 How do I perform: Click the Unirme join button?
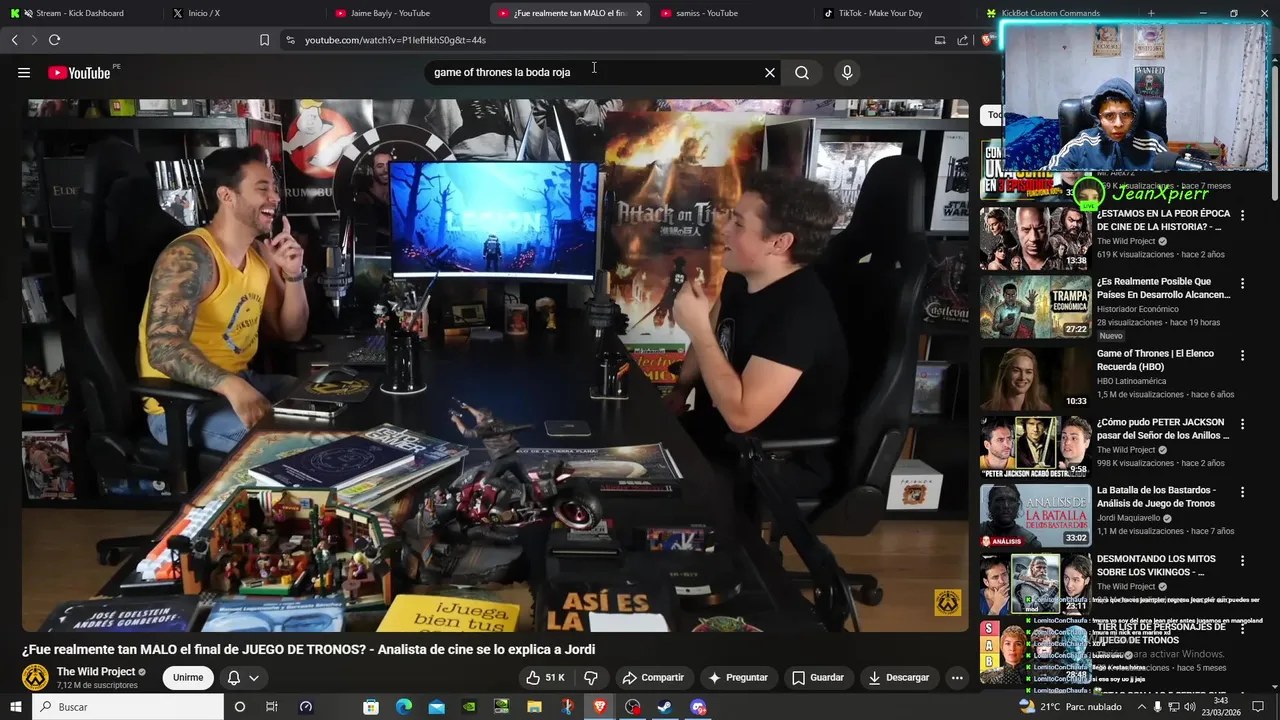tap(188, 677)
